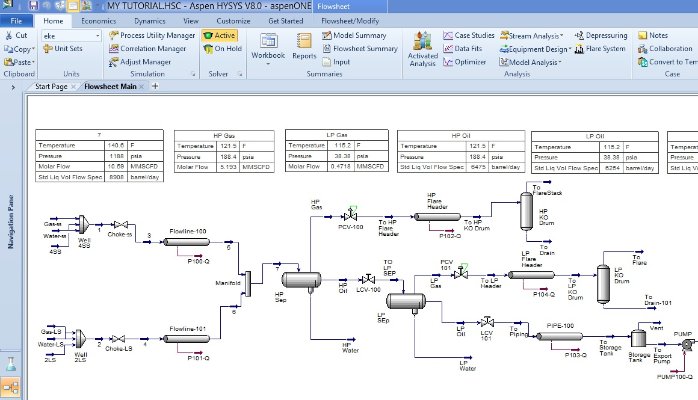Set solver to On Hold
Screen dimensions: 698x400
tap(222, 48)
